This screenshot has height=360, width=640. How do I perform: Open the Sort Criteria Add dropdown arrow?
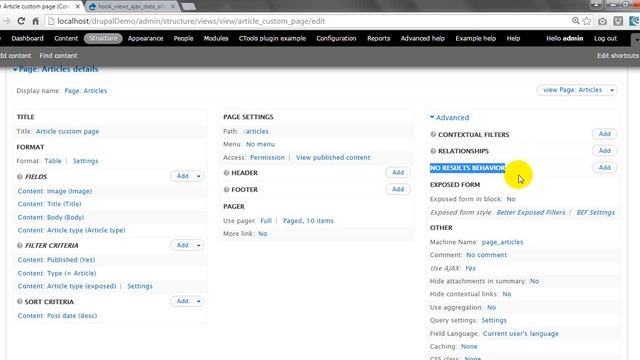tap(199, 301)
